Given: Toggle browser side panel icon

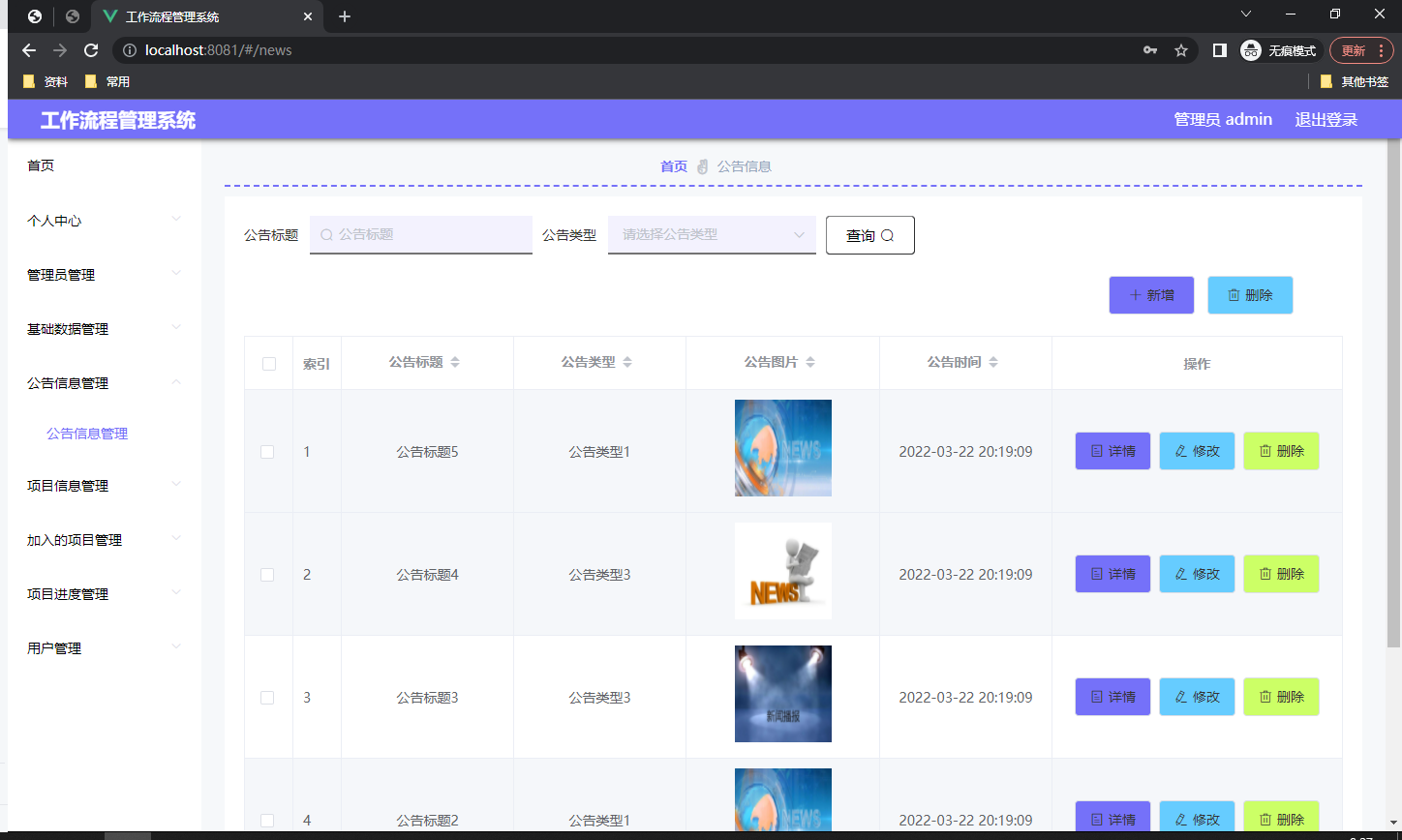Looking at the screenshot, I should [x=1220, y=50].
